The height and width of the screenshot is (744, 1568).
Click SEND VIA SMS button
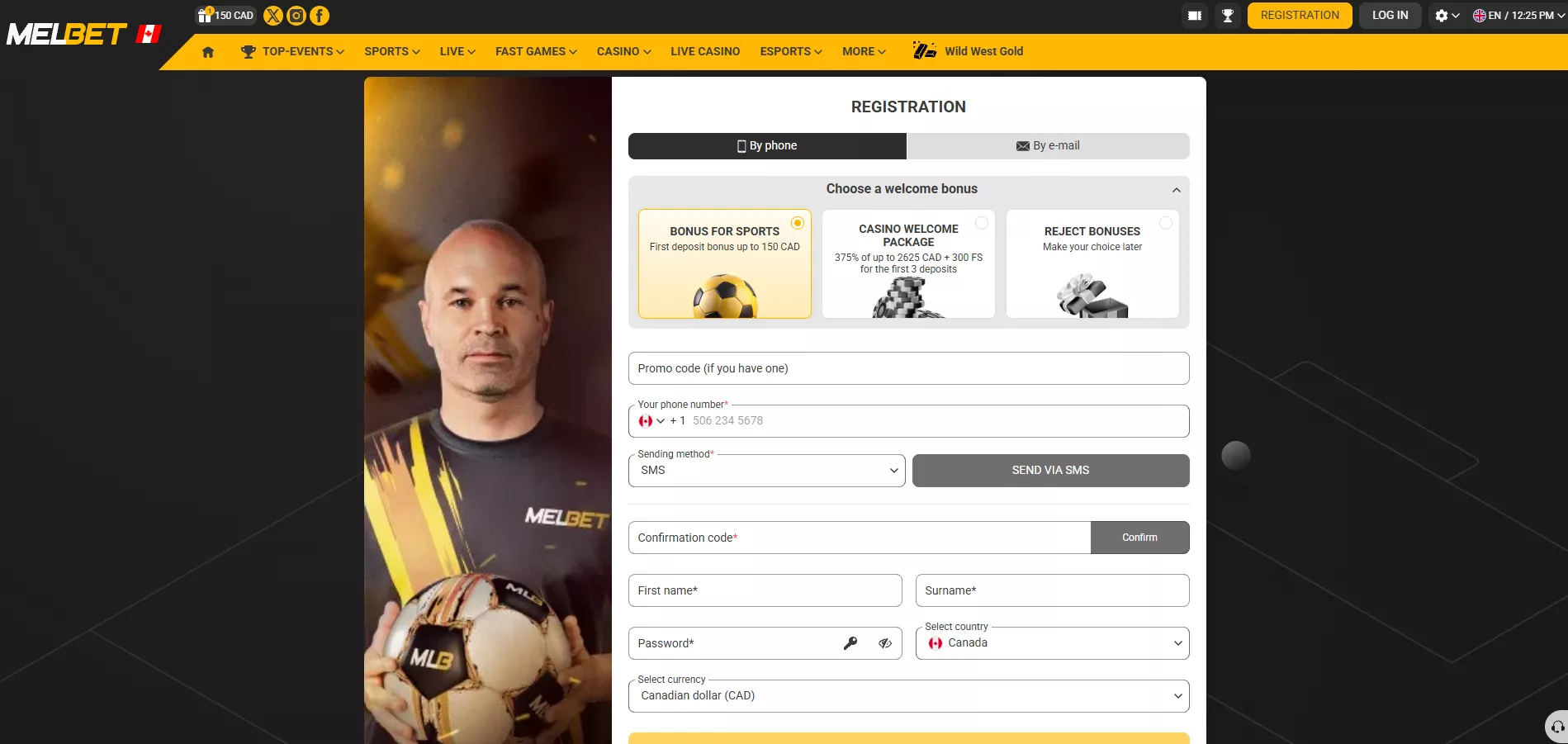(x=1050, y=471)
